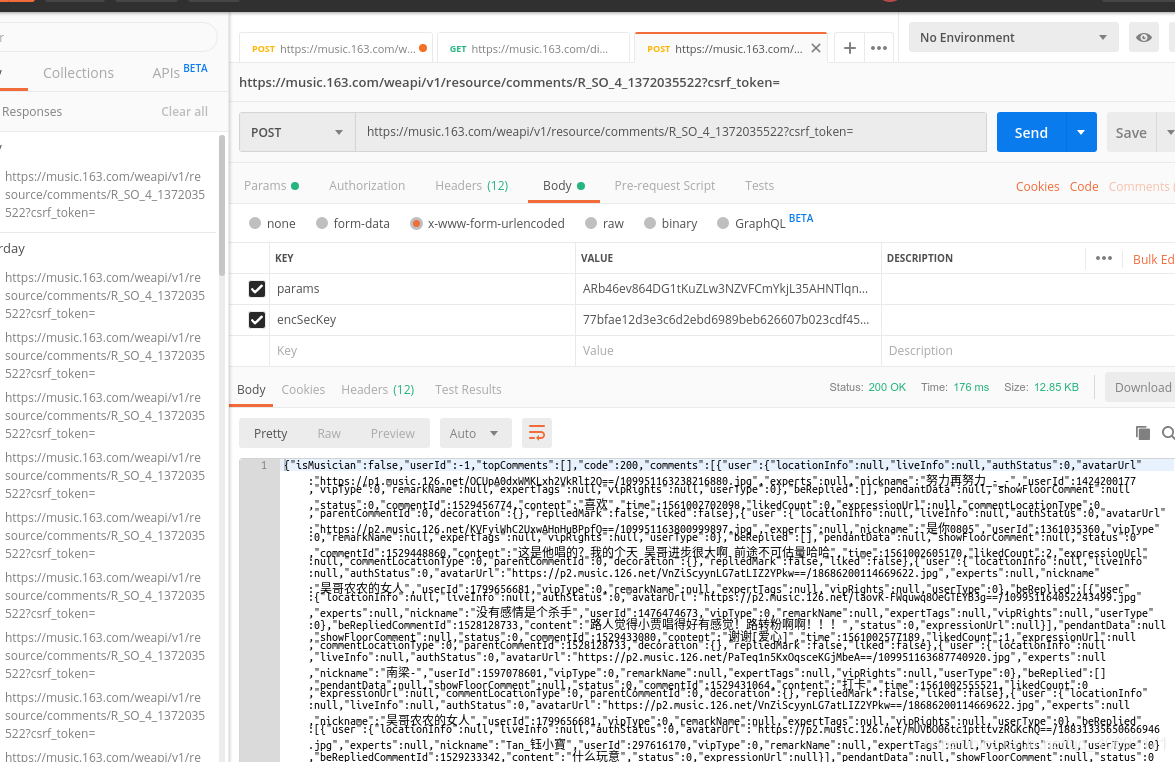
Task: Switch to Bulk Edit mode
Action: pyautogui.click(x=1153, y=259)
